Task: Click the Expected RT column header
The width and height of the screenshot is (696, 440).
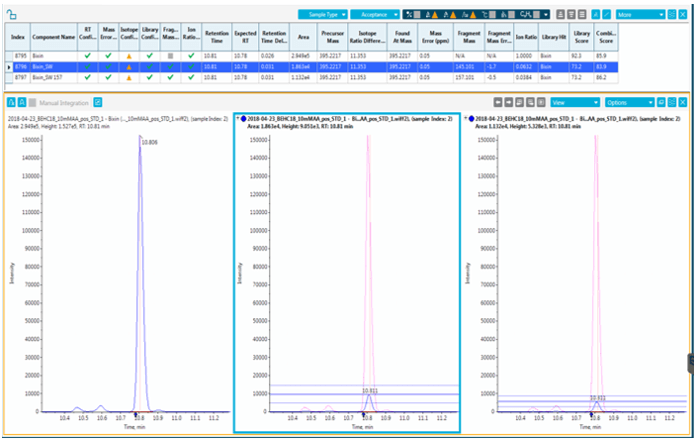Action: 245,37
